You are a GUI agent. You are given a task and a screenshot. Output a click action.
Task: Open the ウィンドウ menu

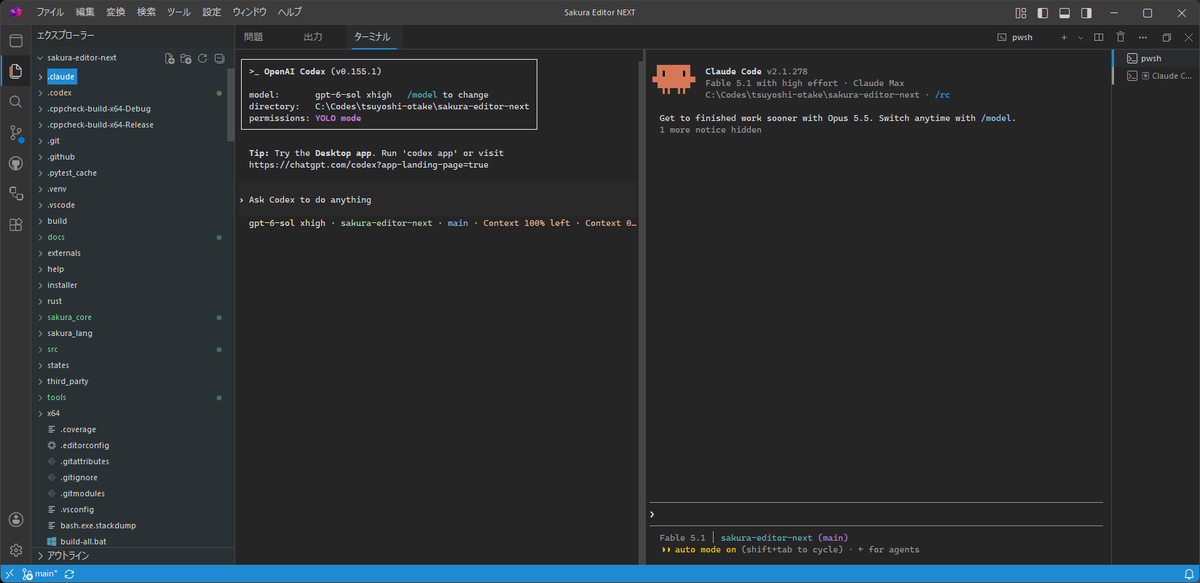click(x=249, y=12)
